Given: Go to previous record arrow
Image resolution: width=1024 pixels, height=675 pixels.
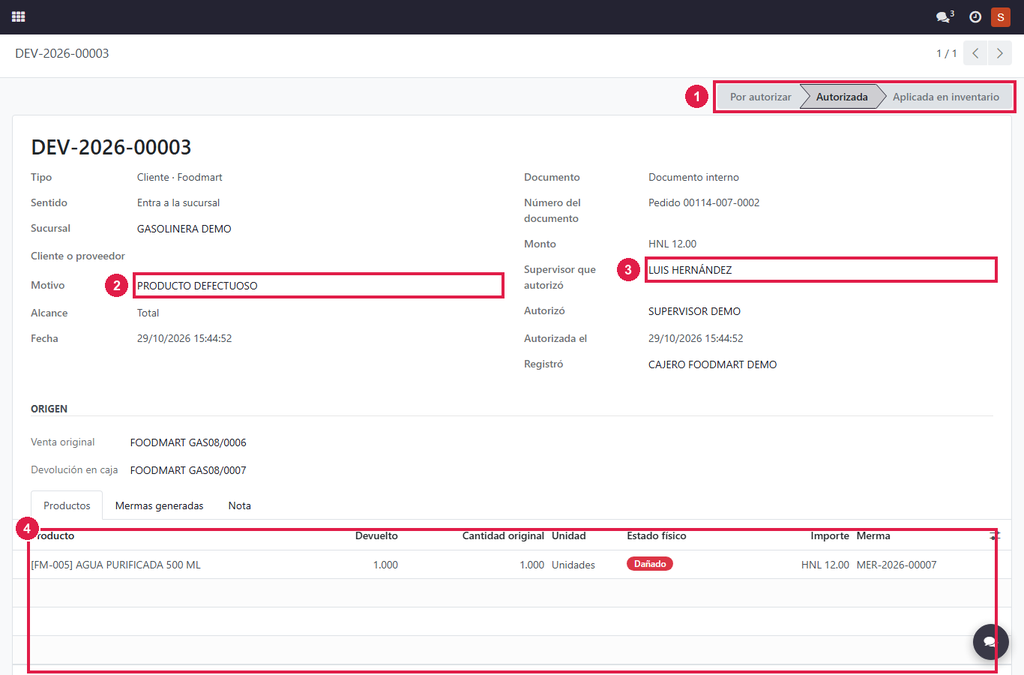Looking at the screenshot, I should [x=975, y=54].
